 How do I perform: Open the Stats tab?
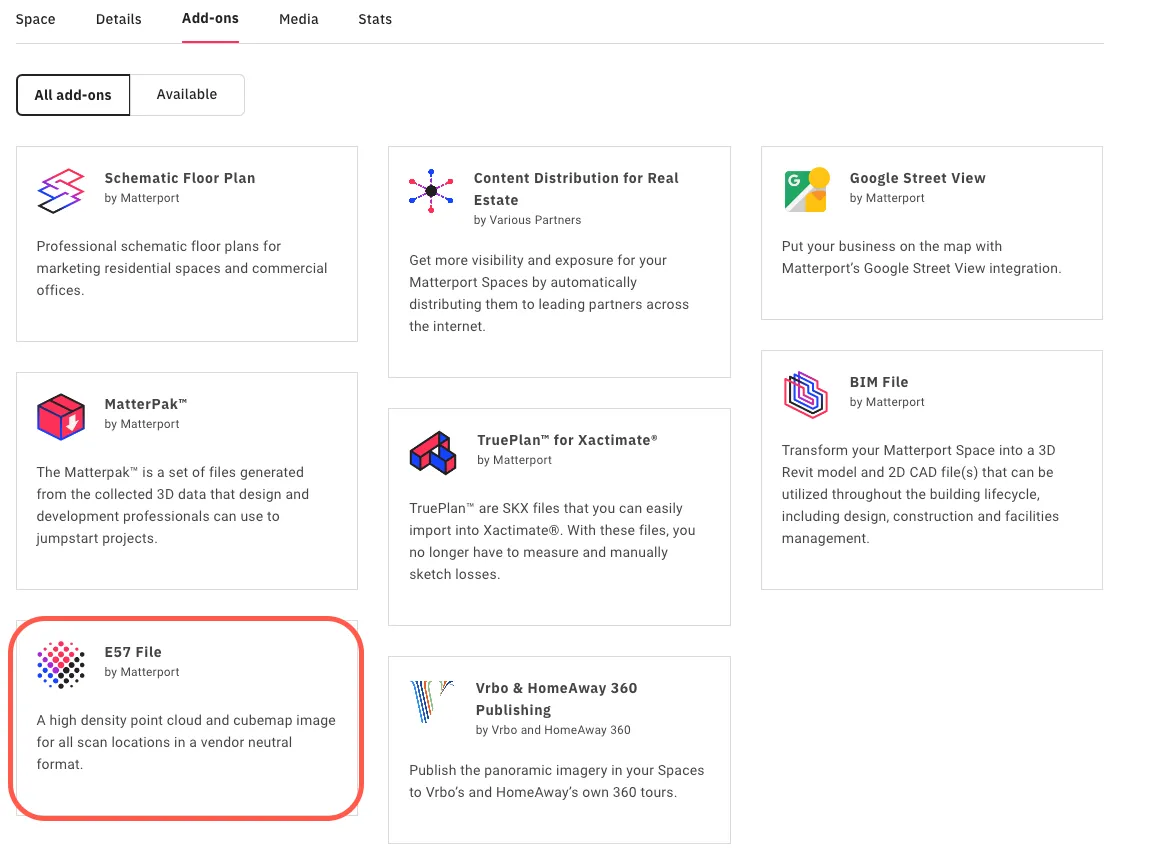click(375, 19)
